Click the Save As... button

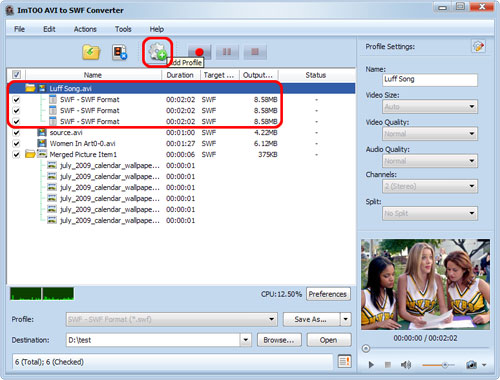tap(311, 319)
